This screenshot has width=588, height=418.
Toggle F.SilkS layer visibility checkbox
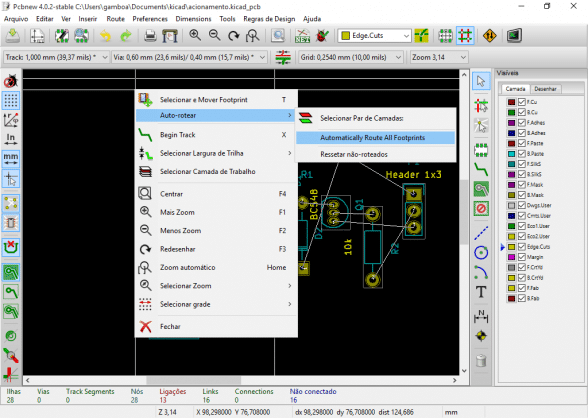(x=522, y=164)
